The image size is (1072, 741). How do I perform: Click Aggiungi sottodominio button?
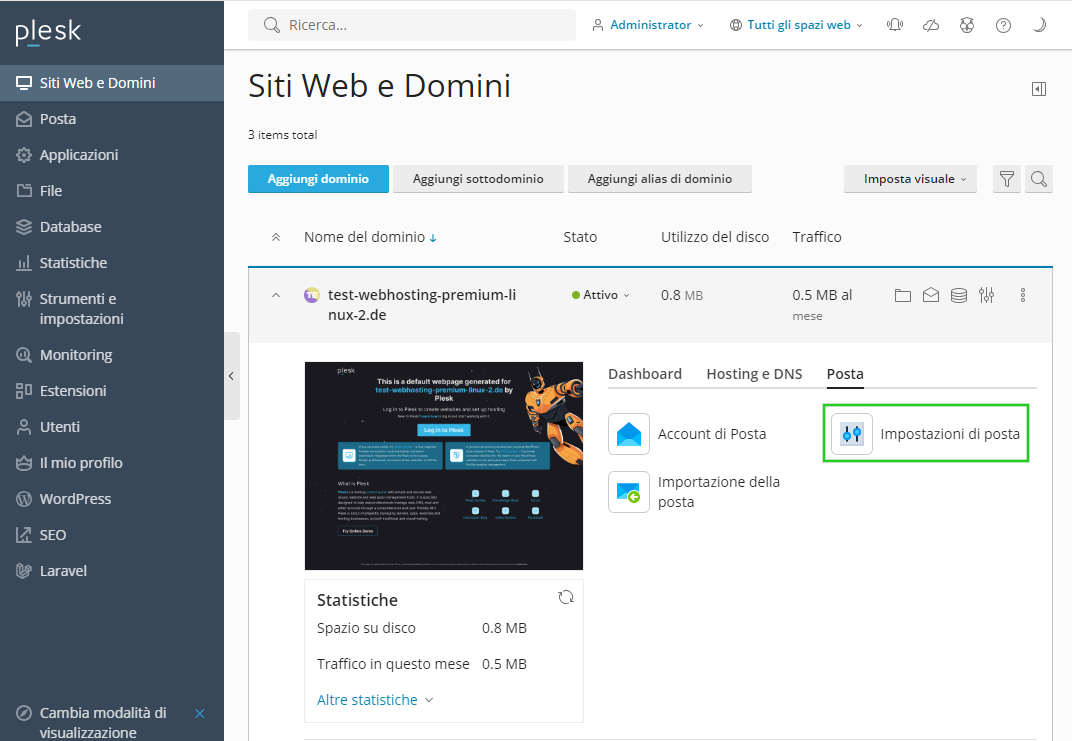coord(478,179)
